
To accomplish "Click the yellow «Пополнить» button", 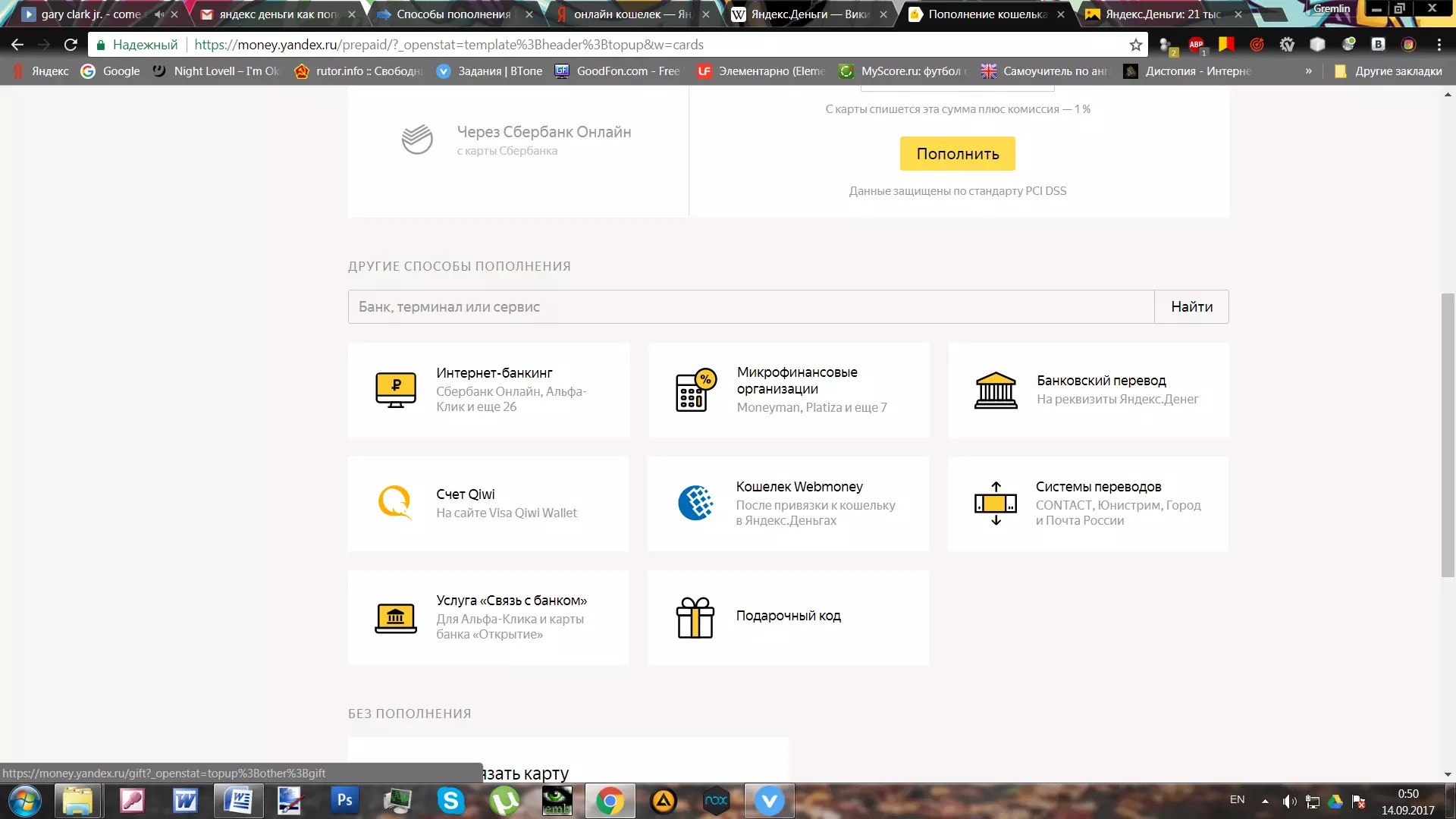I will pos(957,153).
